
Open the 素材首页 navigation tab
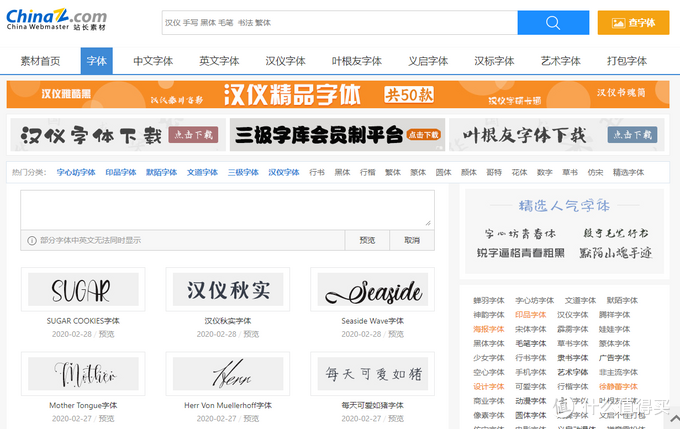tap(40, 61)
